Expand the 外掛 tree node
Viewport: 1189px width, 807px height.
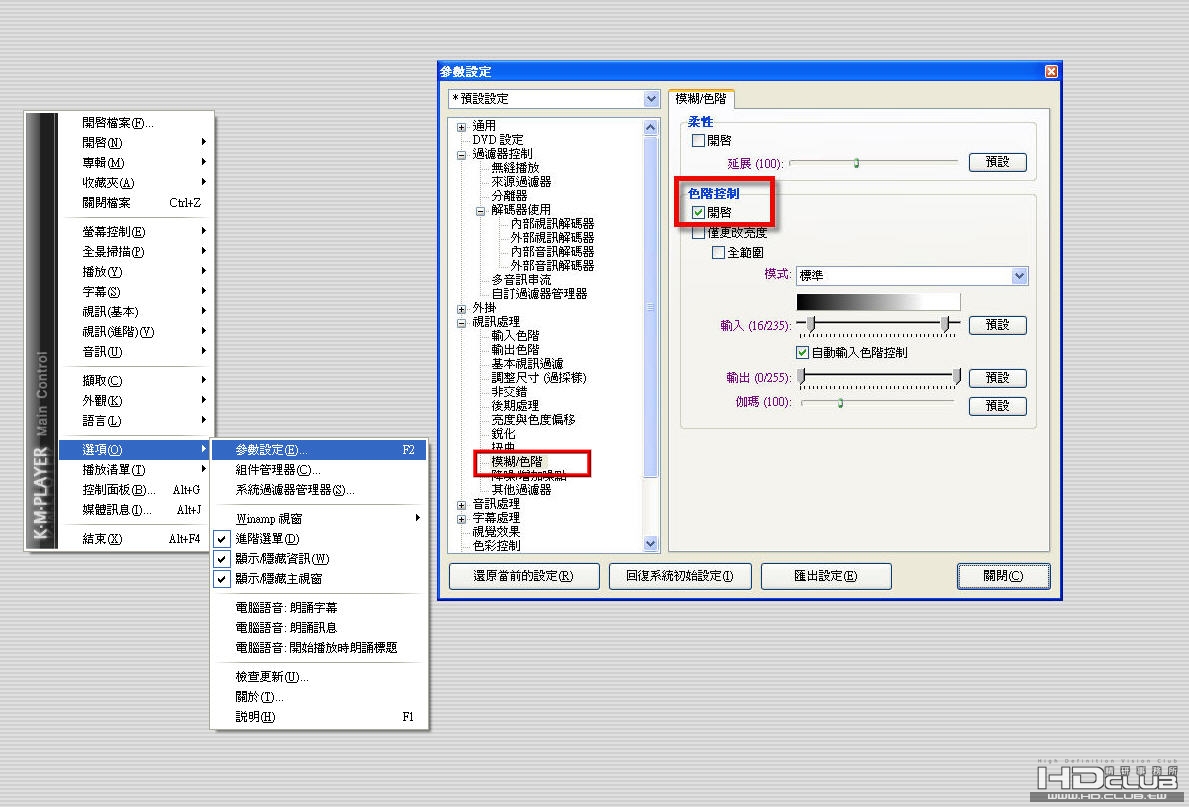pos(461,309)
